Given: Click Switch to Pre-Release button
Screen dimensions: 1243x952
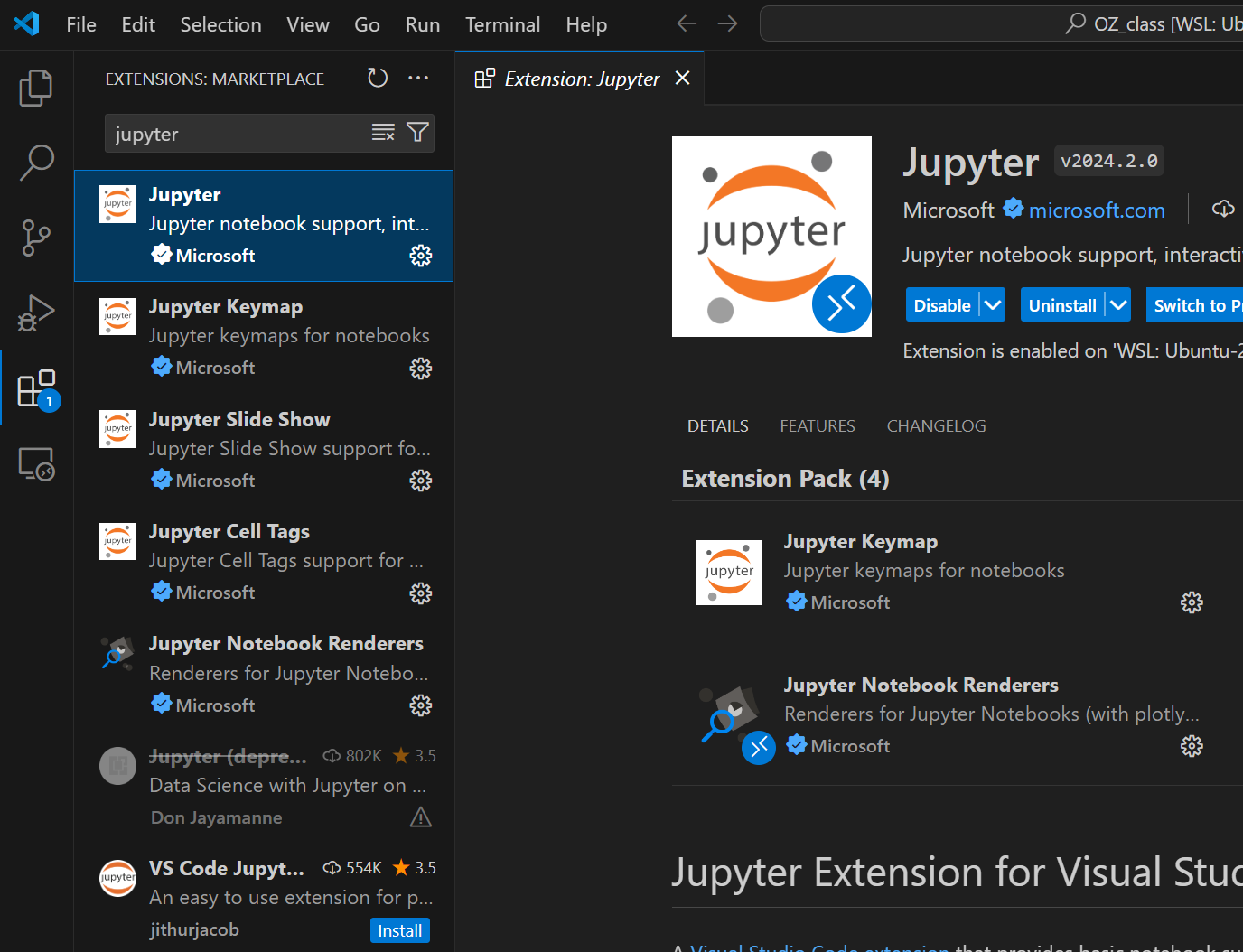Looking at the screenshot, I should click(x=1194, y=305).
